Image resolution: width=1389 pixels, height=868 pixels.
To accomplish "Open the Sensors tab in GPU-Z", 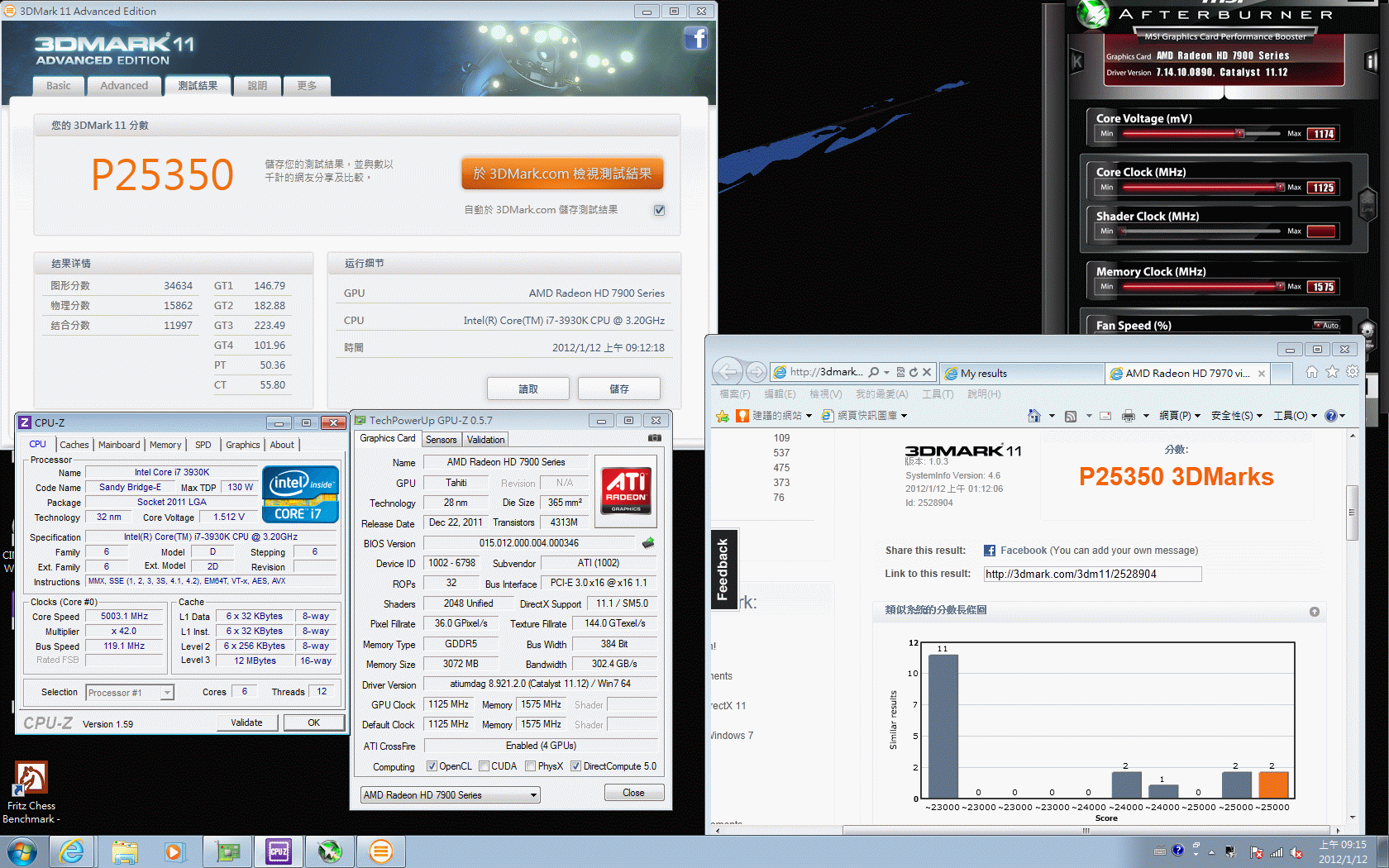I will [441, 440].
